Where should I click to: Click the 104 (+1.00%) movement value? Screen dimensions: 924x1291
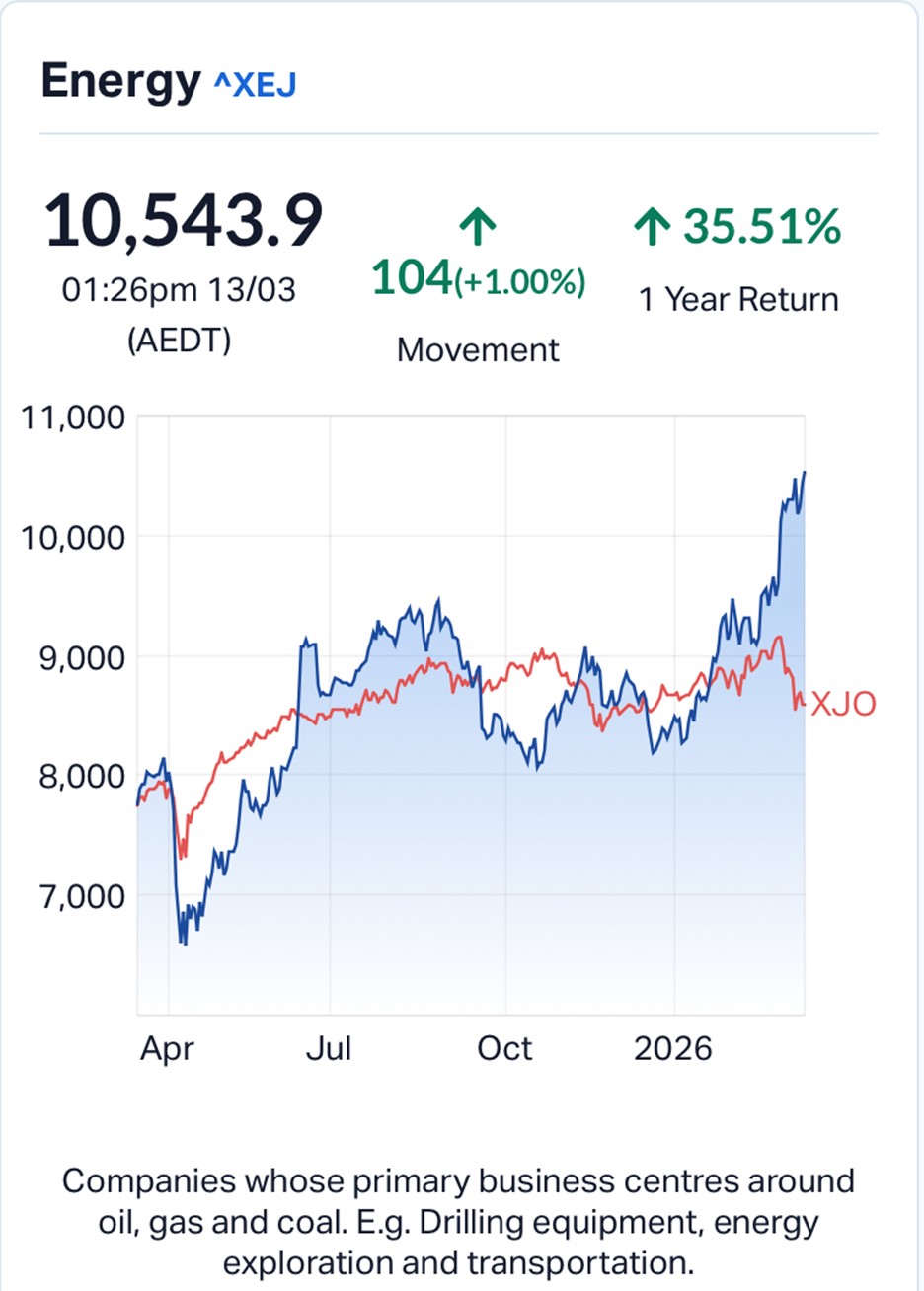478,279
